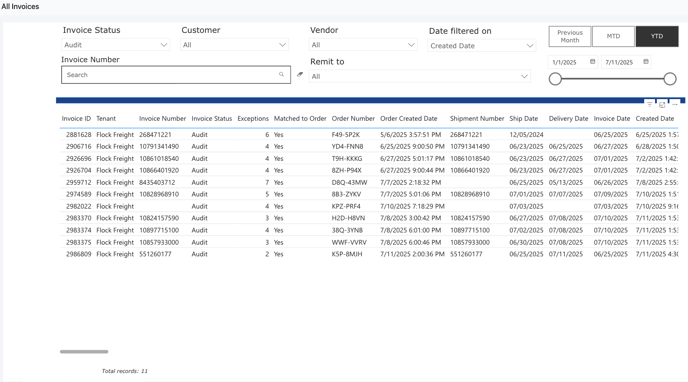Click delivery date 05/13/2025

(x=566, y=182)
